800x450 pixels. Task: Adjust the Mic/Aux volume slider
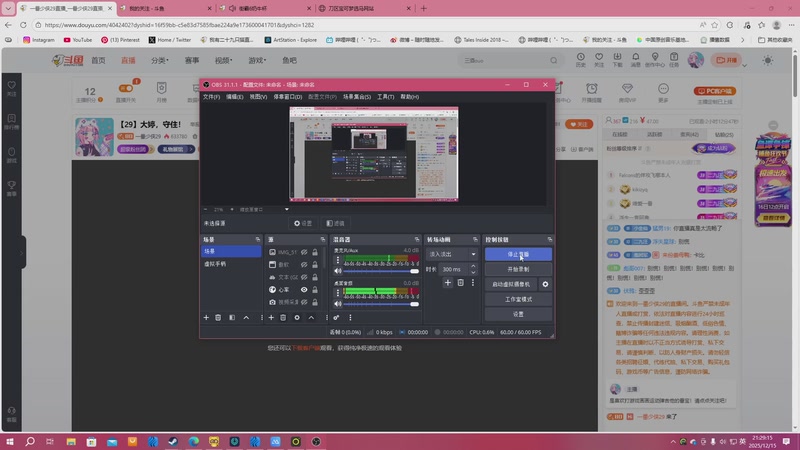coord(381,271)
